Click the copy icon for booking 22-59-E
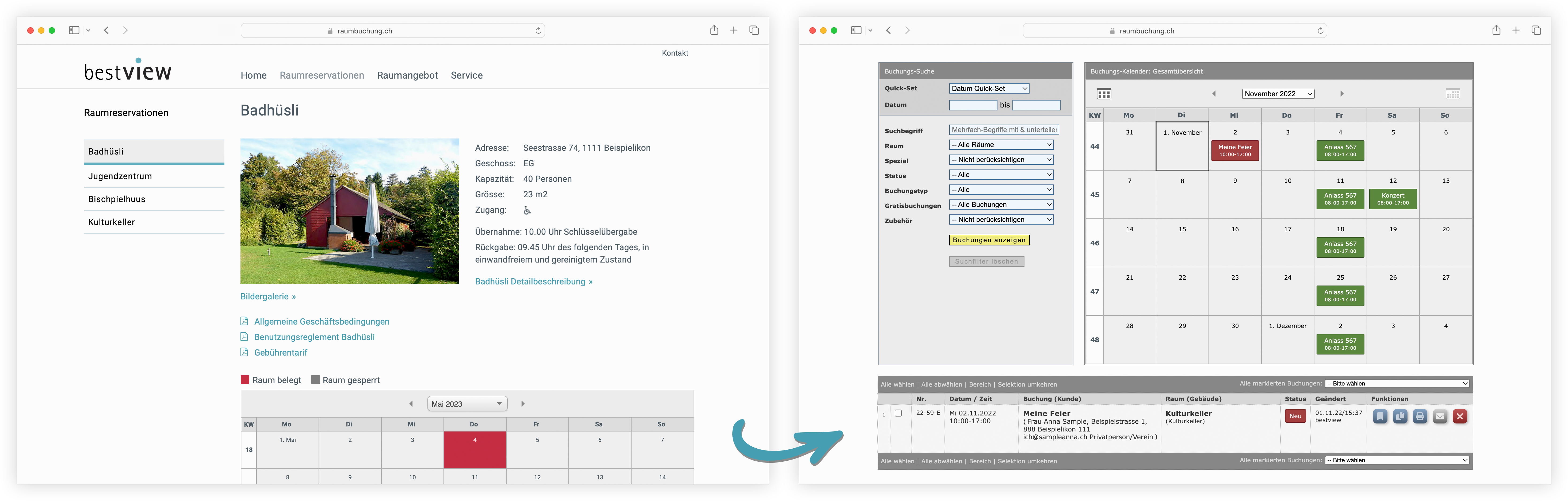The width and height of the screenshot is (1568, 501). pyautogui.click(x=1400, y=417)
